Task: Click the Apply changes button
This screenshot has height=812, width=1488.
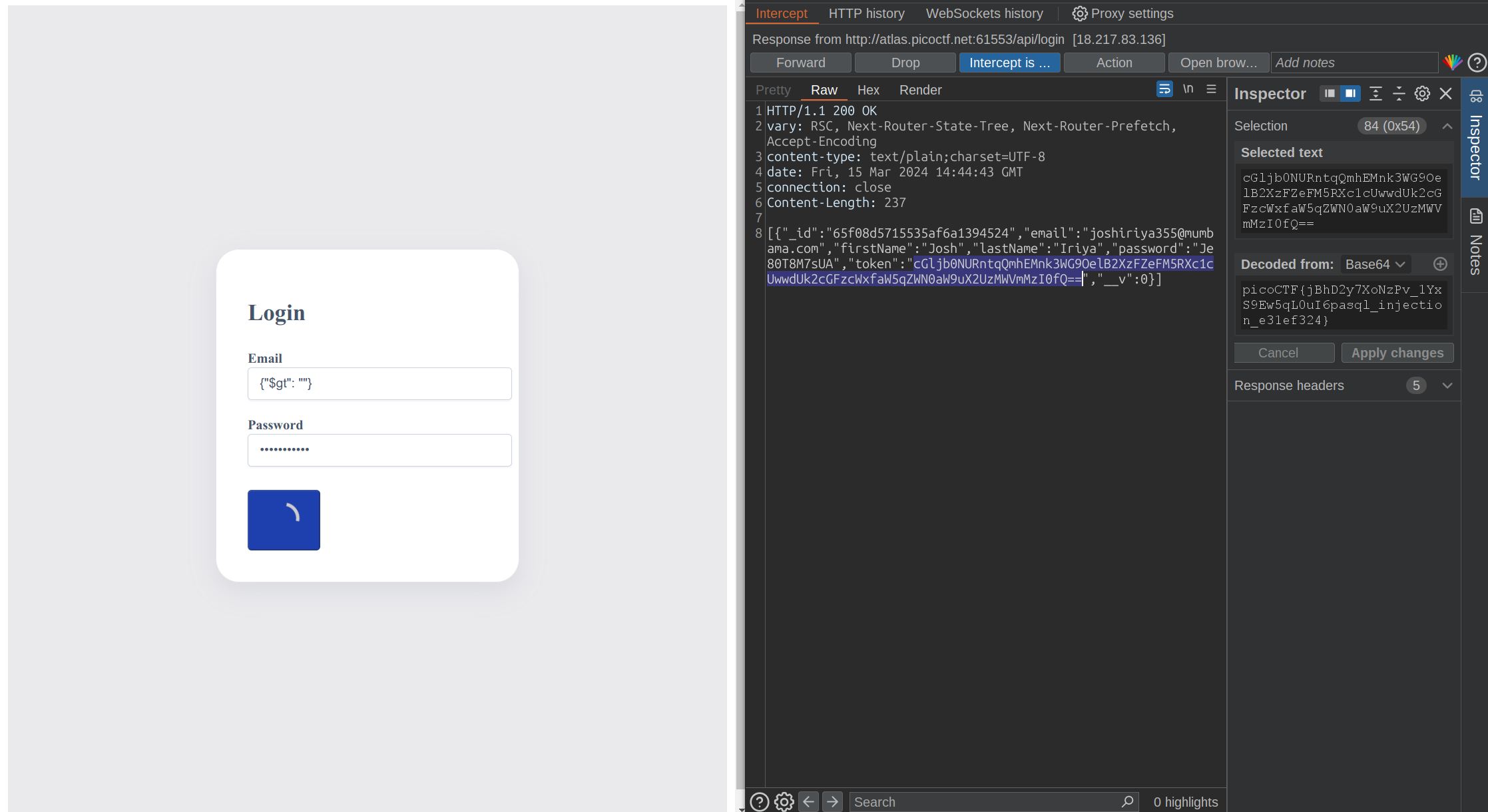Action: tap(1397, 353)
